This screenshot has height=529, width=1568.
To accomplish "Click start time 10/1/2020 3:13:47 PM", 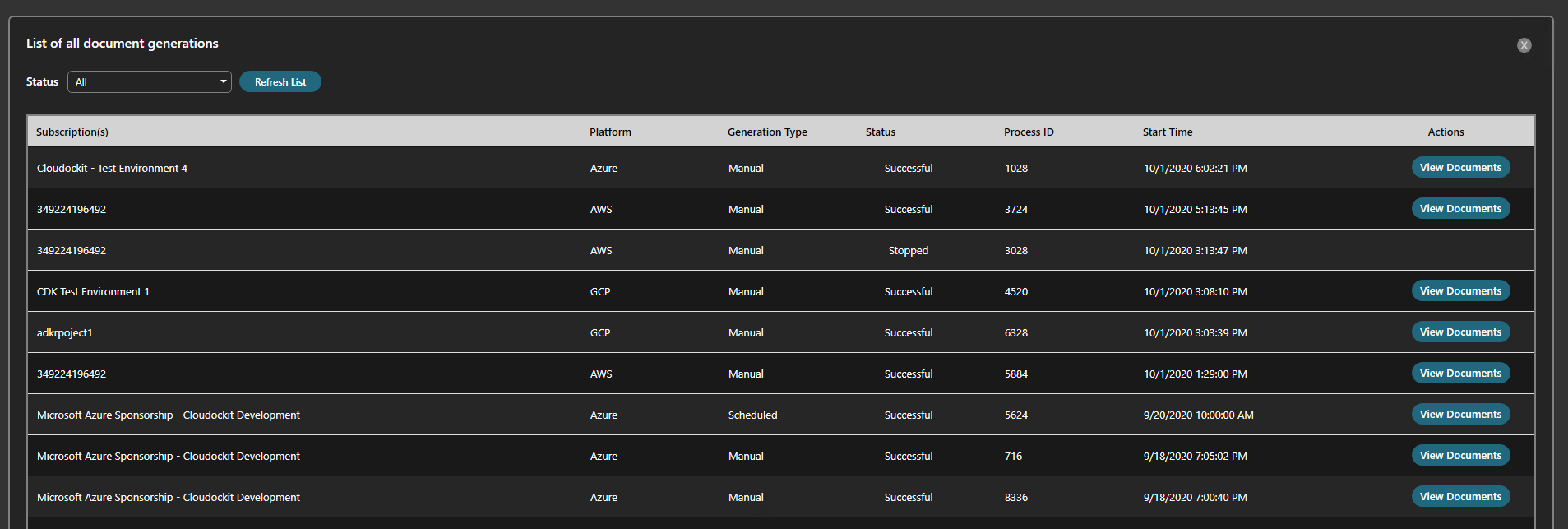I will pos(1196,250).
